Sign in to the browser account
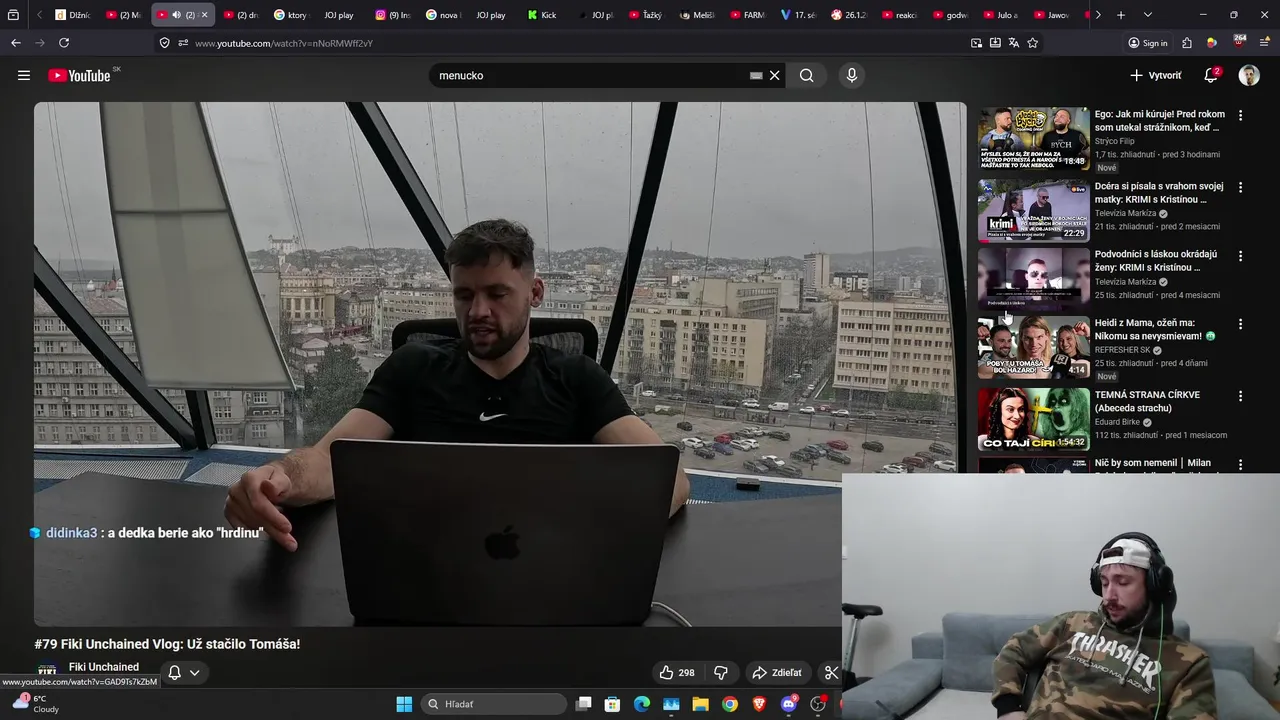Screen dimensions: 1280x720 click(1148, 43)
